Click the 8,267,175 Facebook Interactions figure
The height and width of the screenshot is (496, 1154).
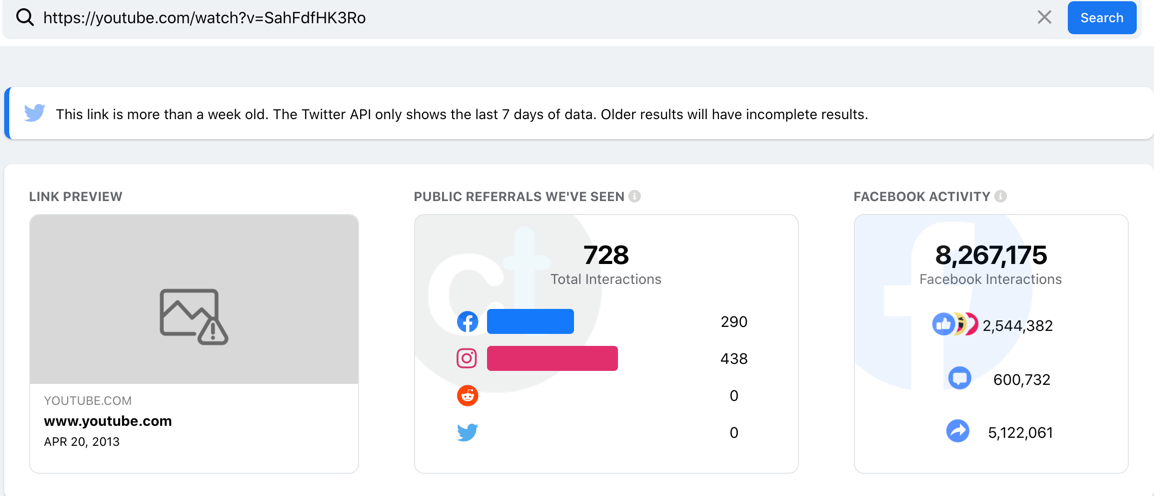pyautogui.click(x=991, y=256)
